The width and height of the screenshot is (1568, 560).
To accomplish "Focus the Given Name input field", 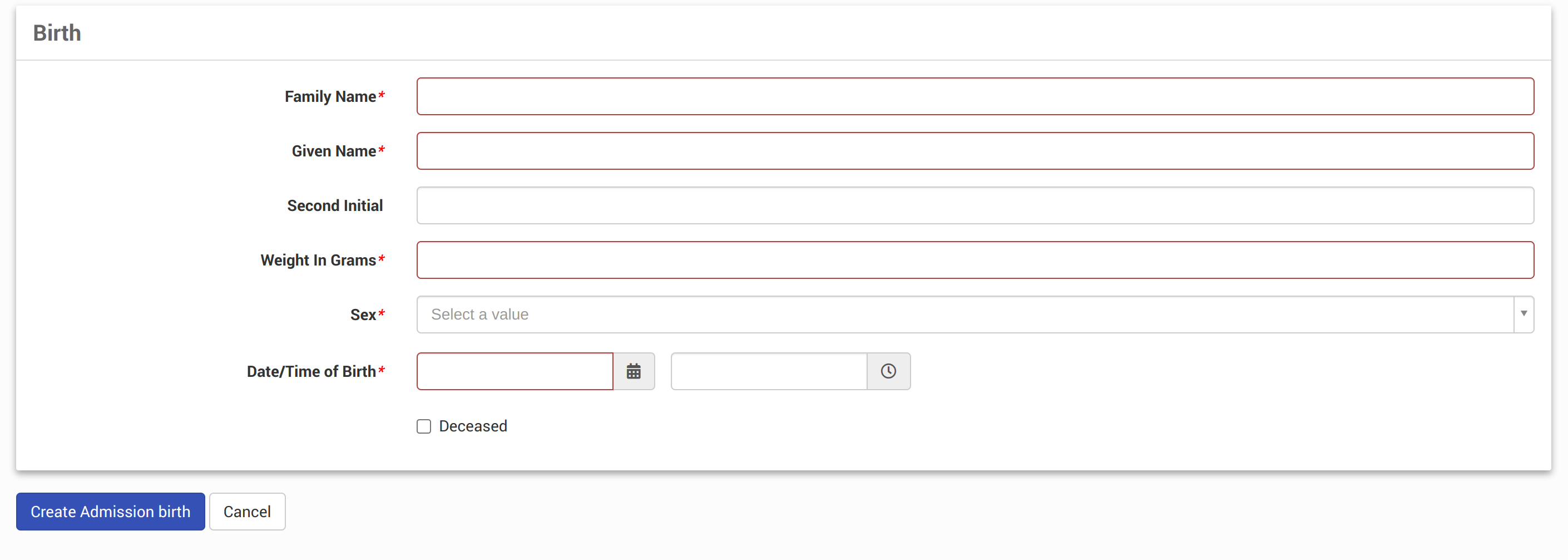I will 975,151.
